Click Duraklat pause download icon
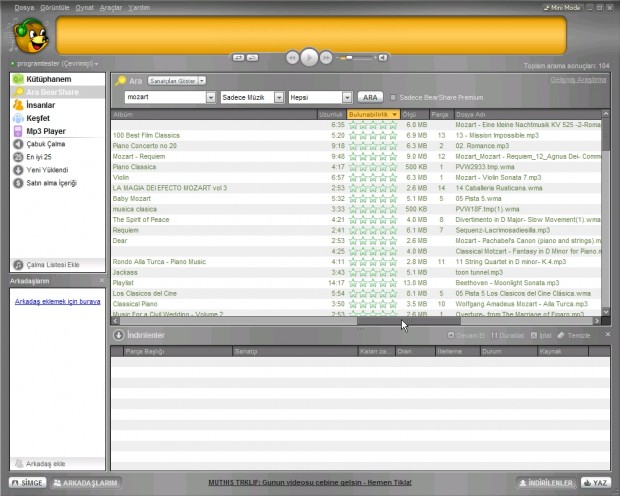This screenshot has width=620, height=496. tap(494, 335)
